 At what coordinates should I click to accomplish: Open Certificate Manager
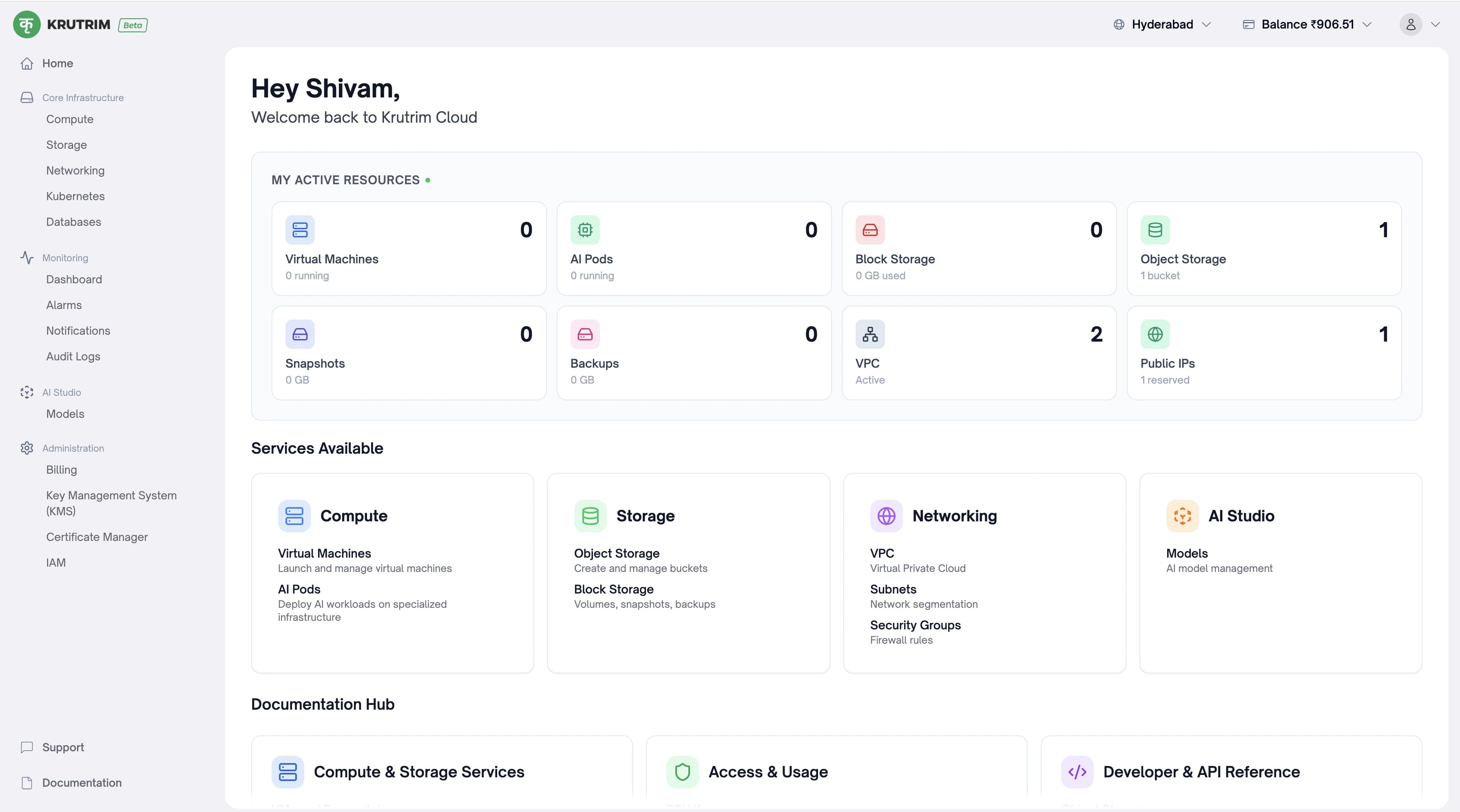(x=97, y=537)
